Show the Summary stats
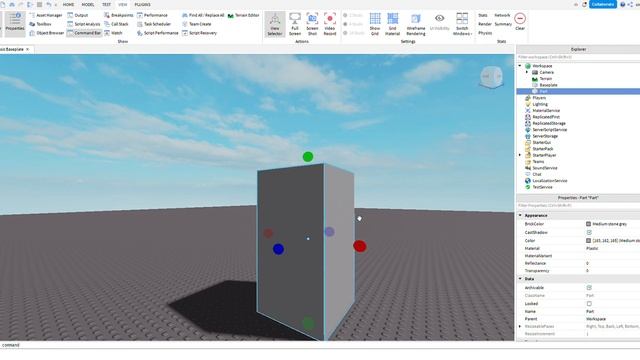The width and height of the screenshot is (640, 360). click(503, 24)
